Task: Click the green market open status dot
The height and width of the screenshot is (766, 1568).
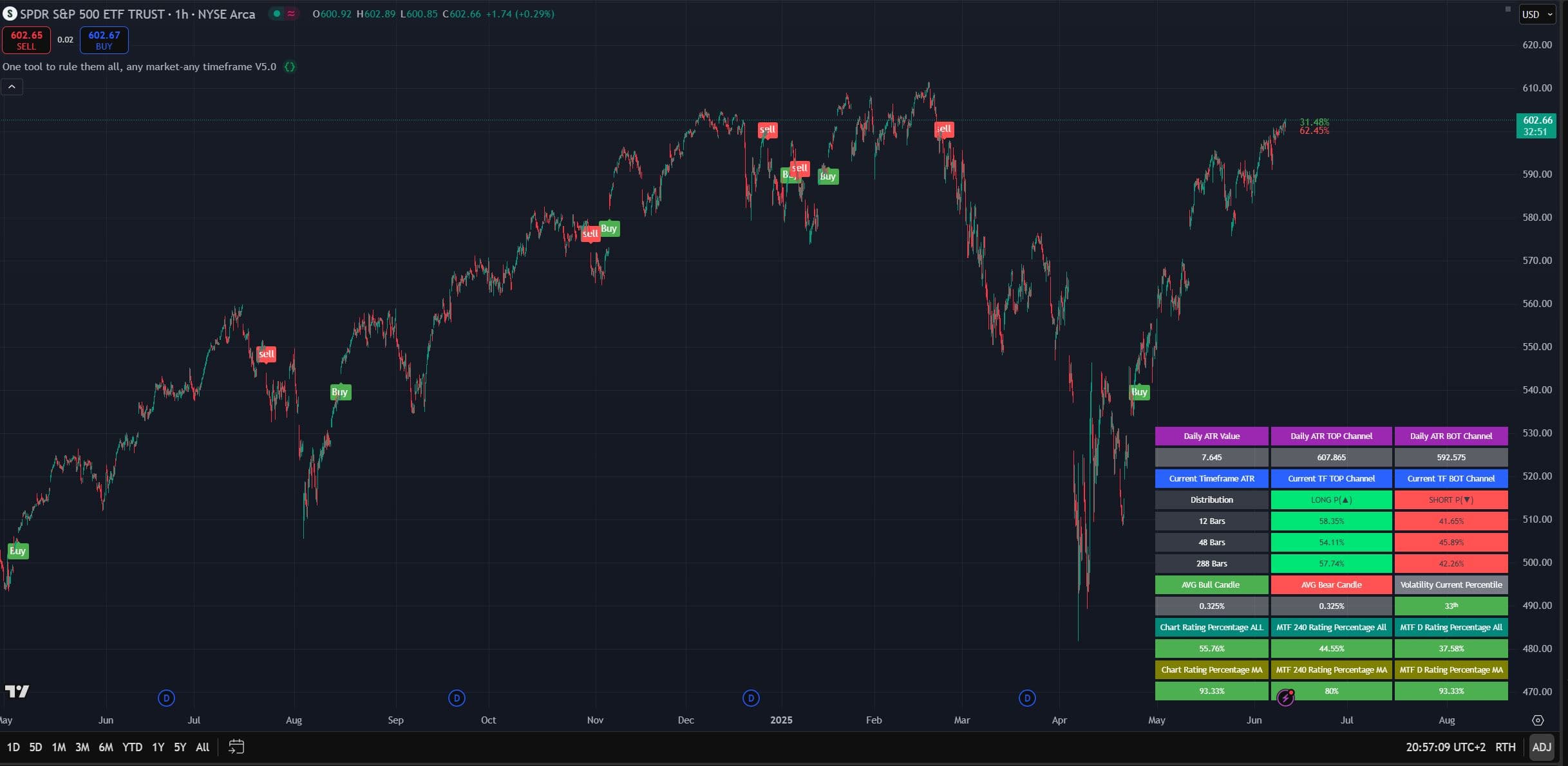Action: coord(277,14)
